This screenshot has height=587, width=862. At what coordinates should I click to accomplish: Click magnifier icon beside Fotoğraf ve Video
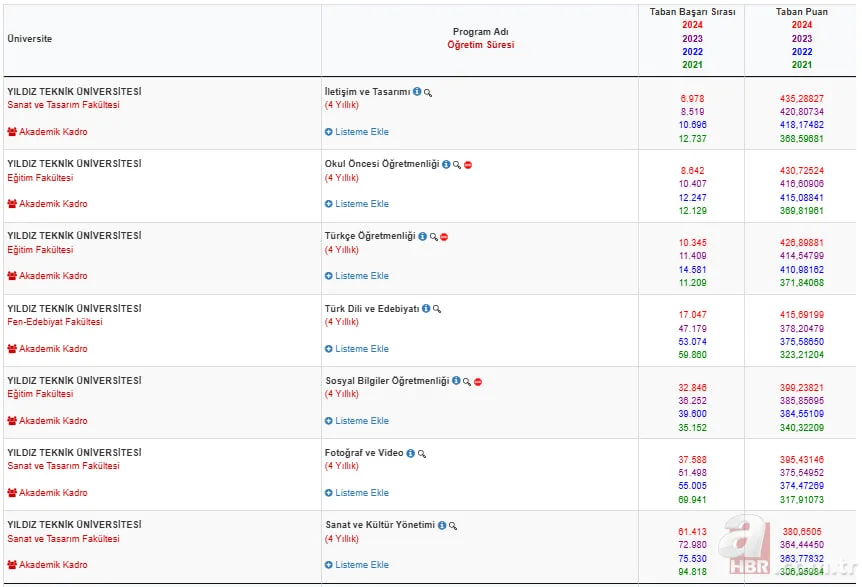422,453
